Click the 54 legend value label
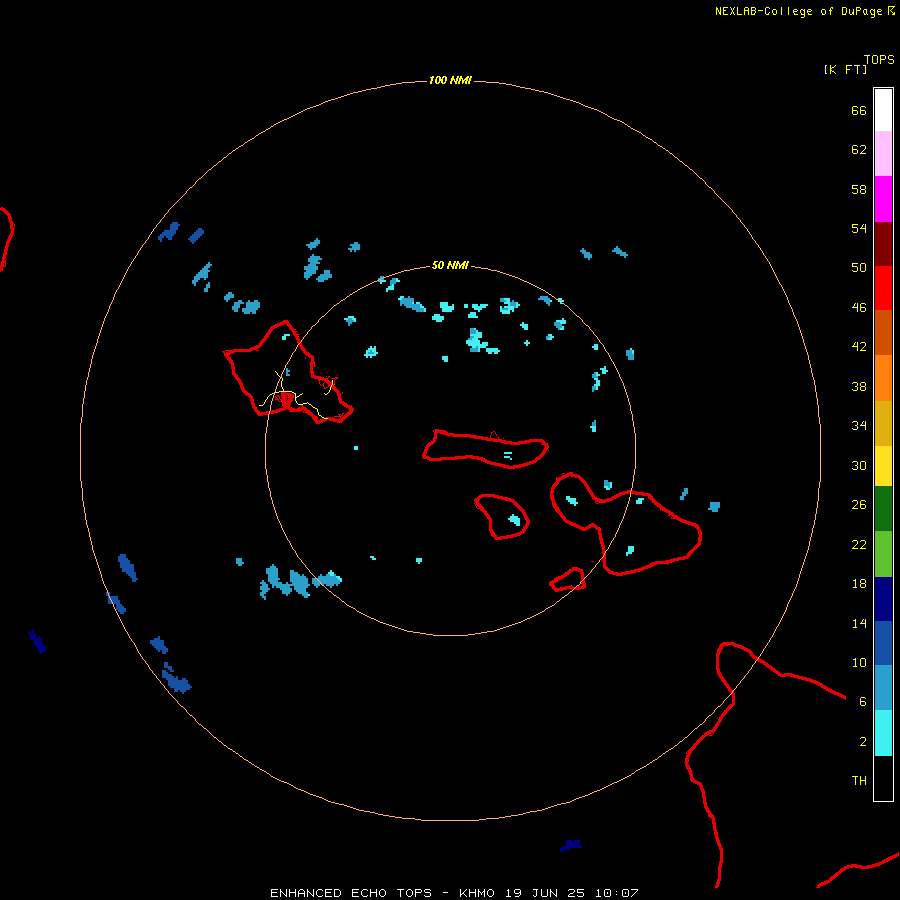This screenshot has height=900, width=900. [x=859, y=228]
